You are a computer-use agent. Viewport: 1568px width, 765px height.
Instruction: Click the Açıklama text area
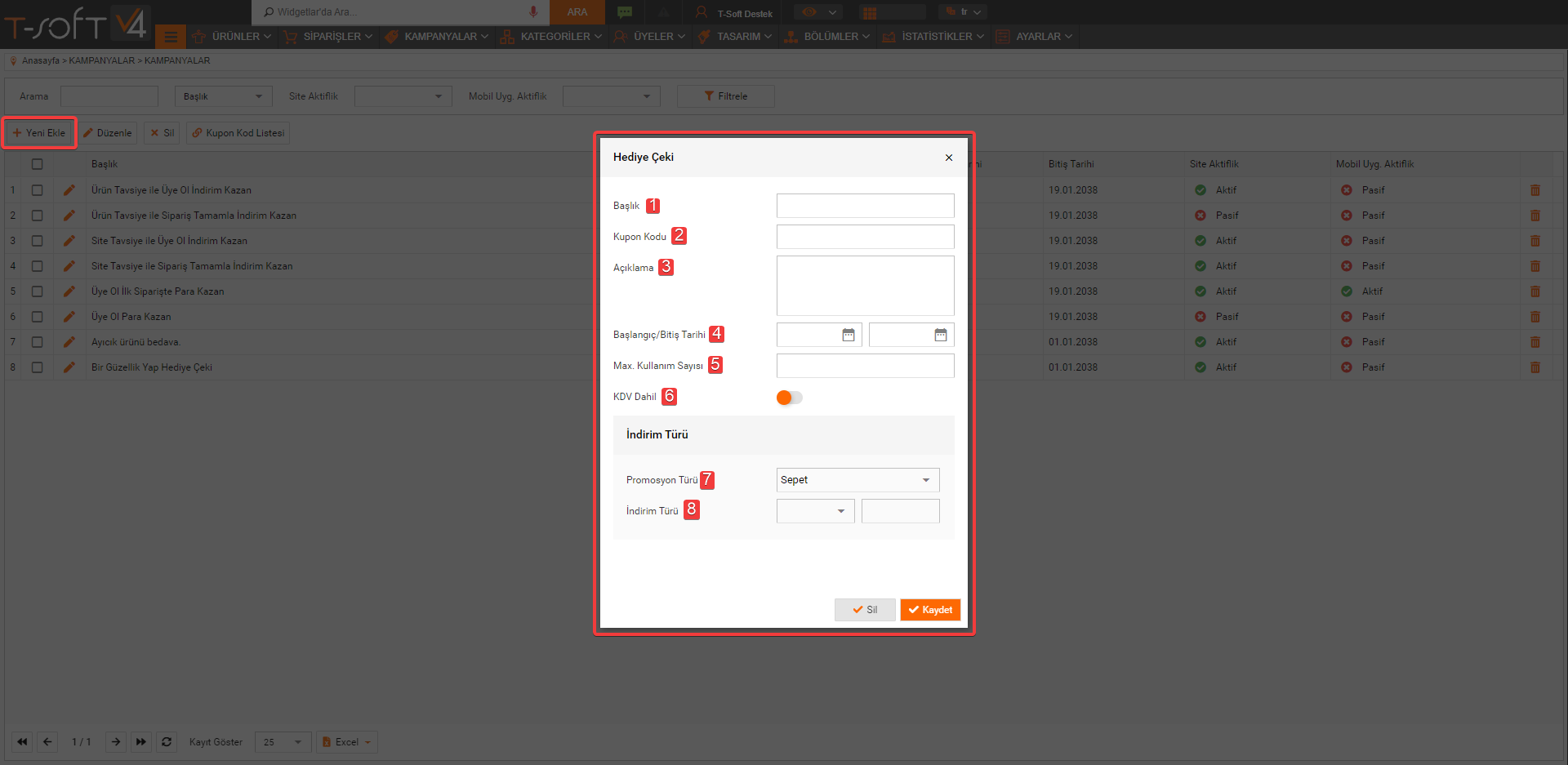[x=866, y=286]
